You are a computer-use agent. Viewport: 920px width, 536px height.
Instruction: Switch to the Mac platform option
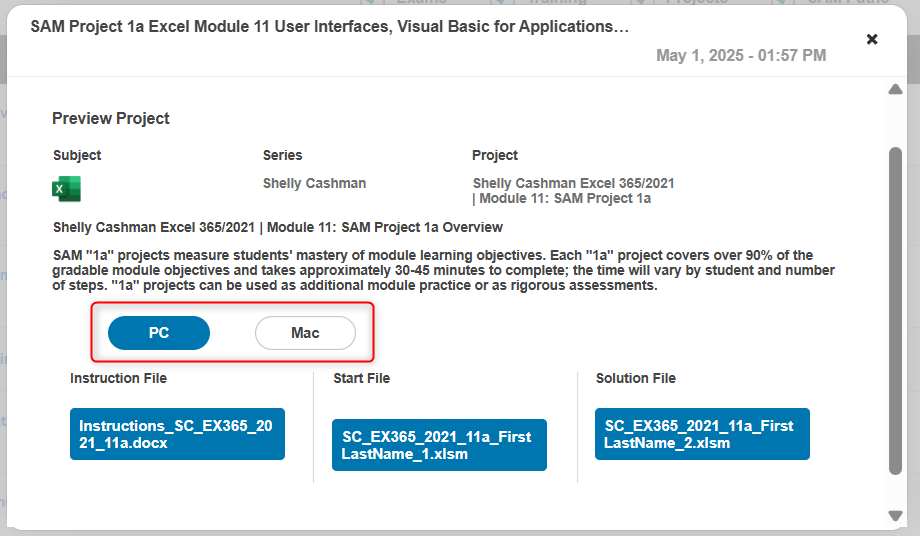tap(305, 333)
